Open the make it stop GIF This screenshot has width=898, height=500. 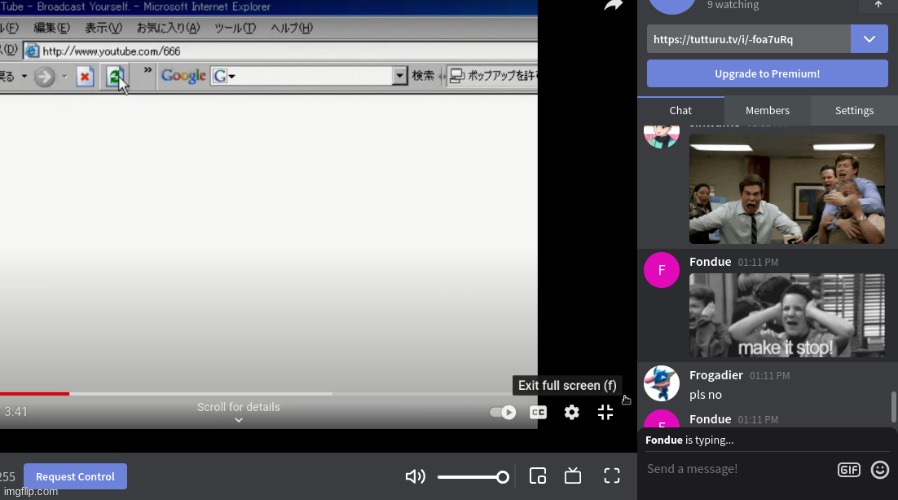pos(787,315)
